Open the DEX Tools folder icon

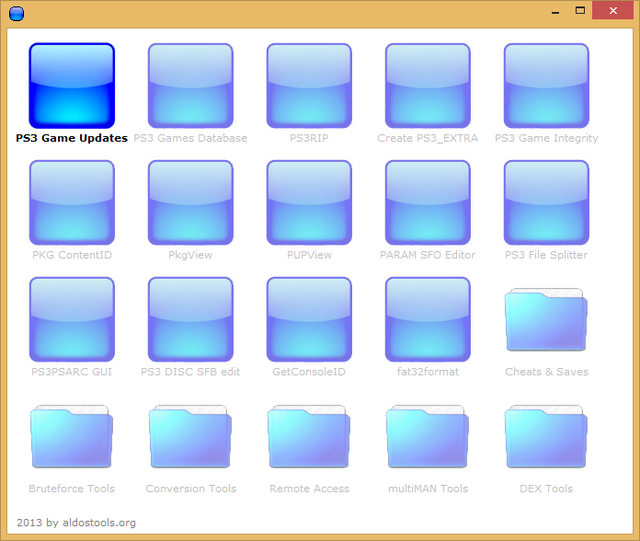pyautogui.click(x=546, y=436)
